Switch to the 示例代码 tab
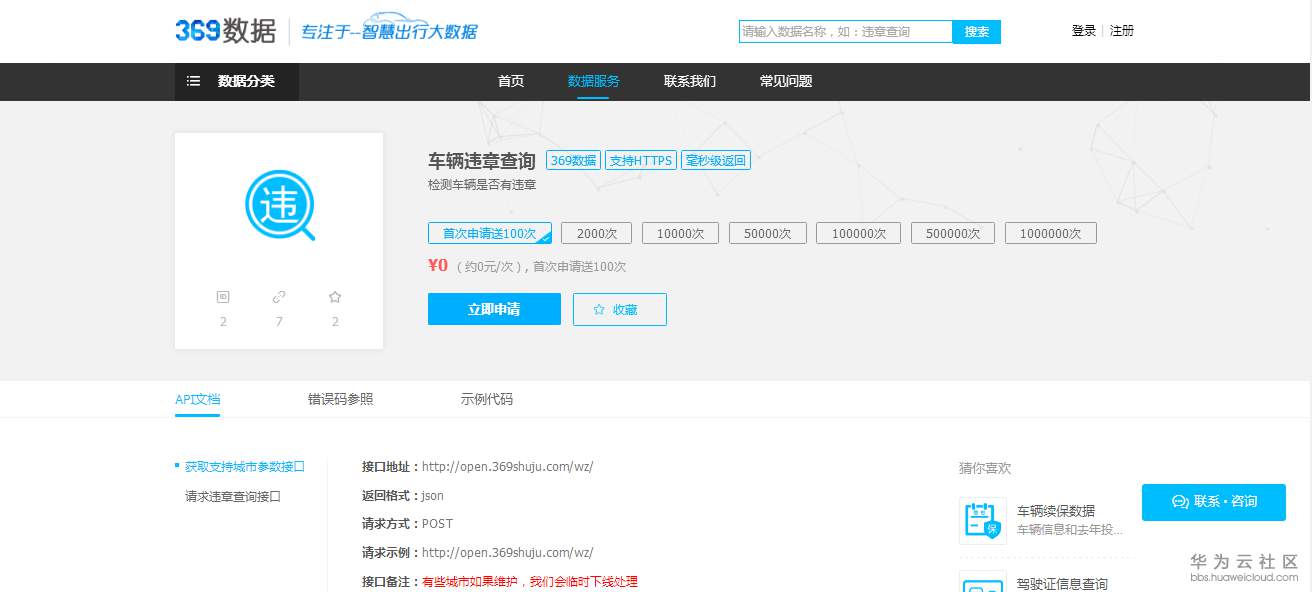Viewport: 1312px width, 592px height. coord(487,399)
